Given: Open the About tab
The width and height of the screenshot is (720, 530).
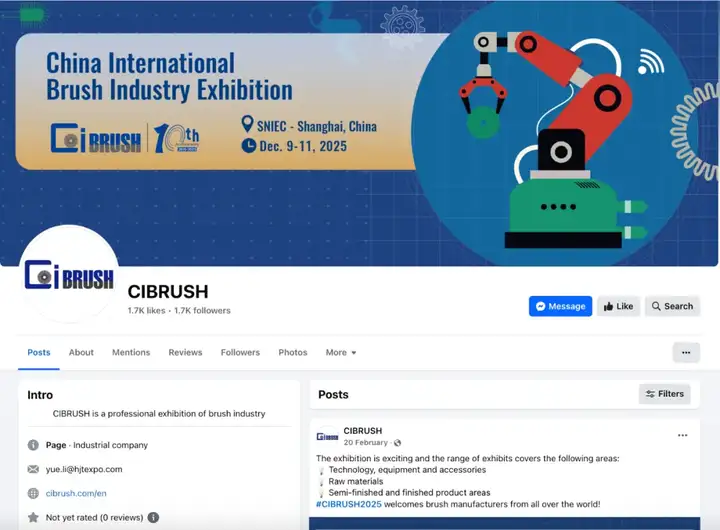Looking at the screenshot, I should tap(81, 353).
